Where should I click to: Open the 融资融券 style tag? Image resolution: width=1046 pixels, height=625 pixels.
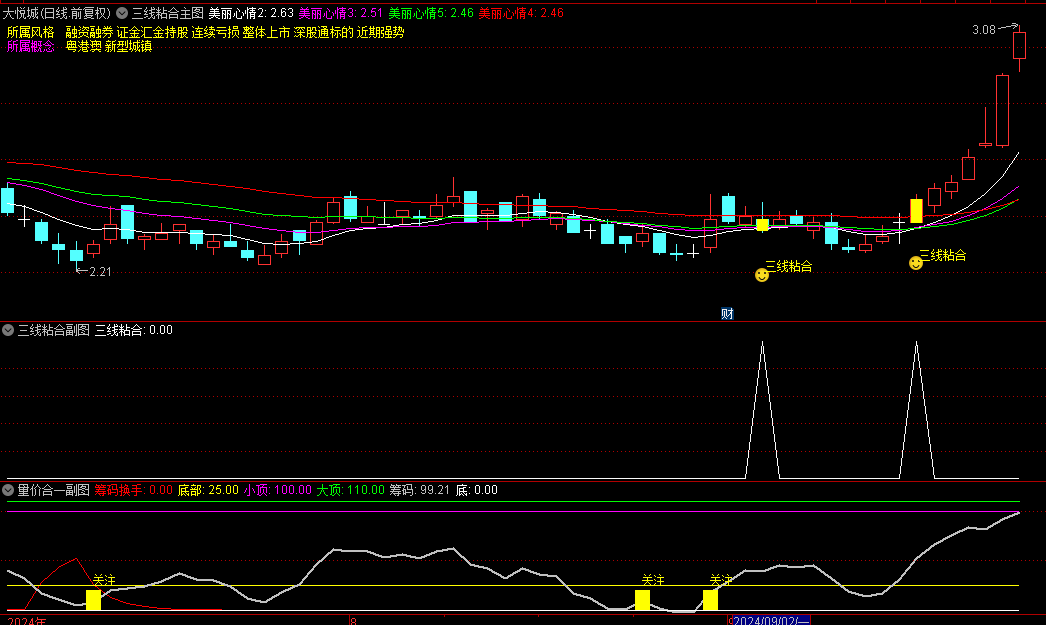[89, 32]
